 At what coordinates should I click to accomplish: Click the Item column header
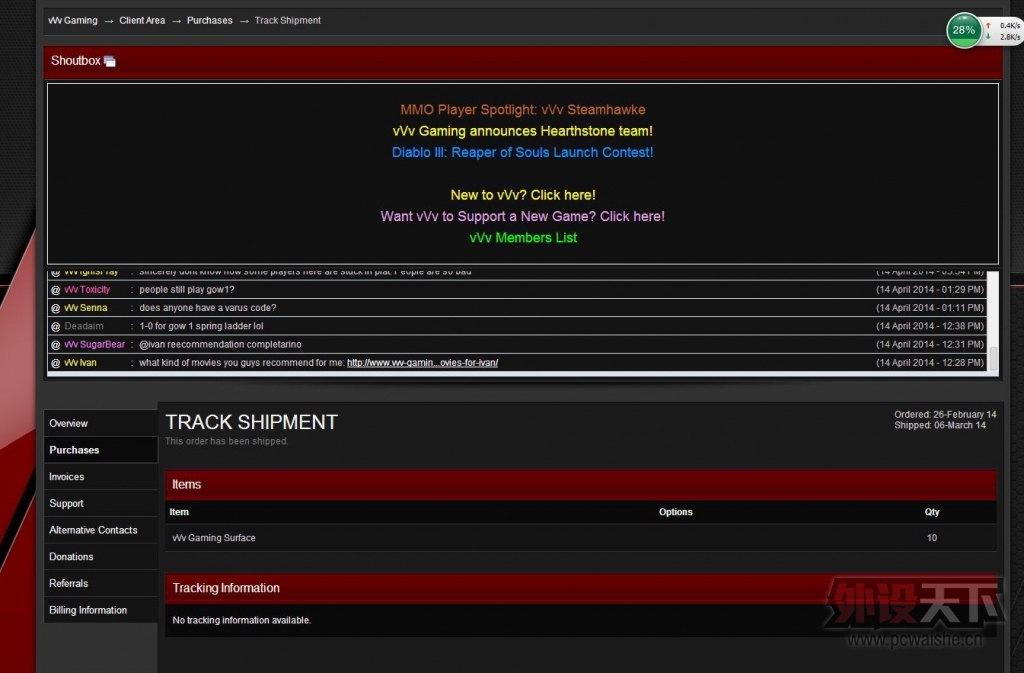(179, 512)
